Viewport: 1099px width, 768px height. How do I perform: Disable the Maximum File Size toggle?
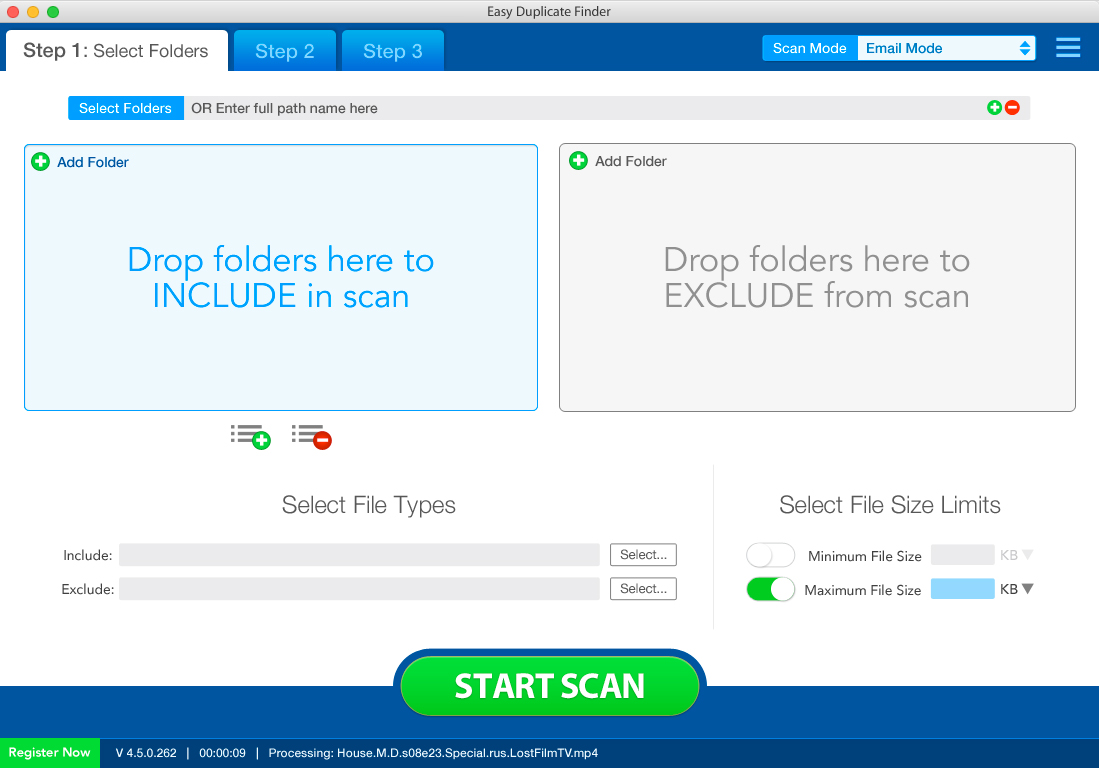point(770,590)
